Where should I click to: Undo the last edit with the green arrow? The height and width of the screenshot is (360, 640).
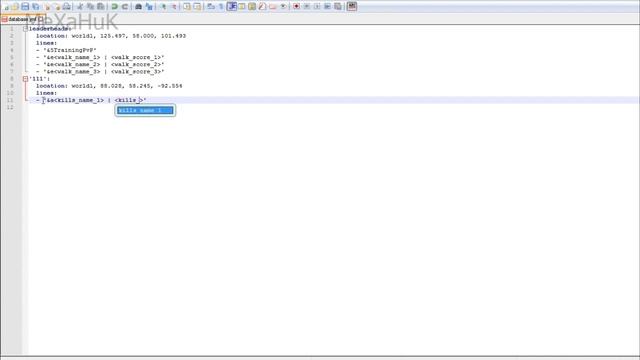click(x=114, y=7)
